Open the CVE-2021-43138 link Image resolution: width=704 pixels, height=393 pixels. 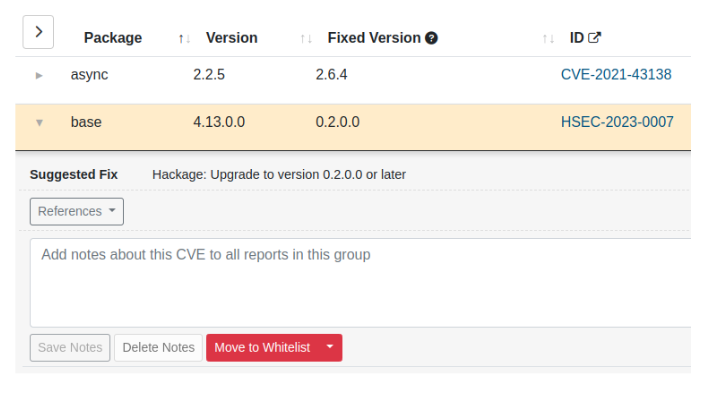pos(616,75)
